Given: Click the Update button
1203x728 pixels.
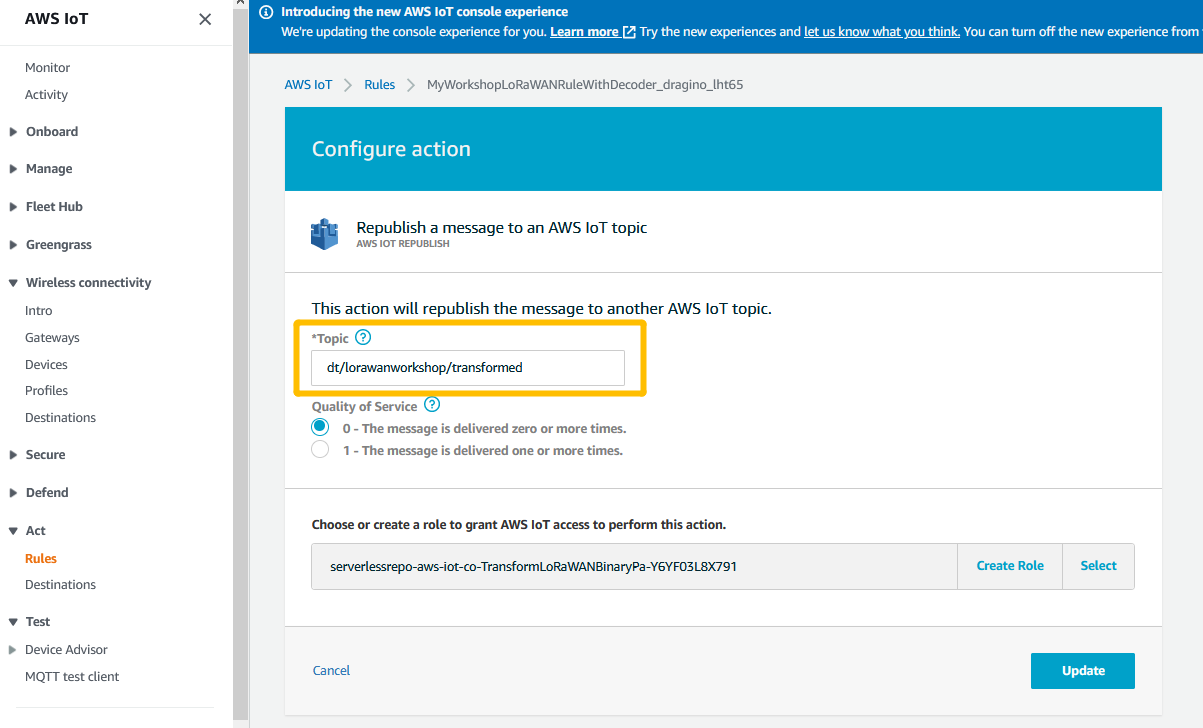Looking at the screenshot, I should point(1083,671).
